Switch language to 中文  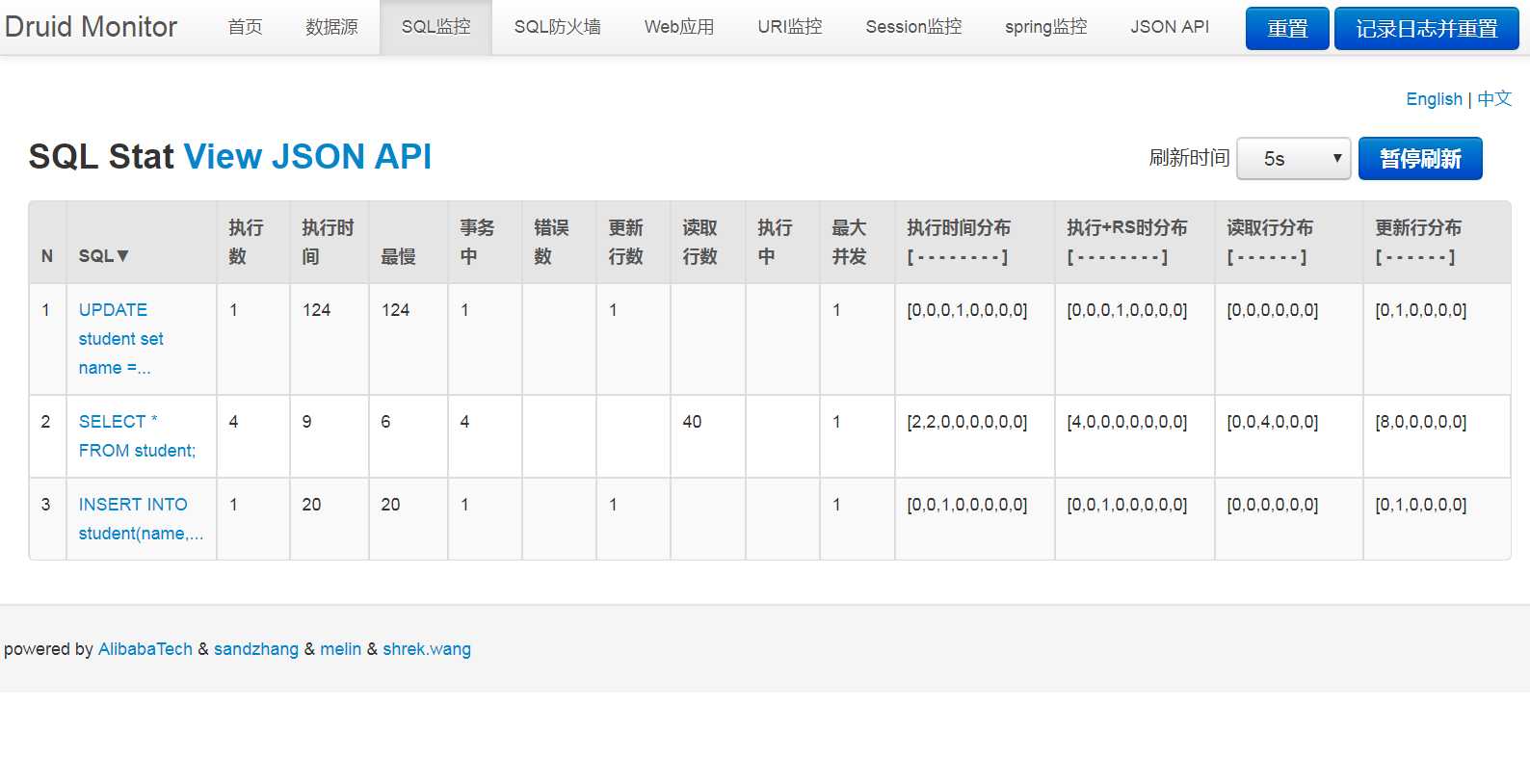tap(1494, 99)
